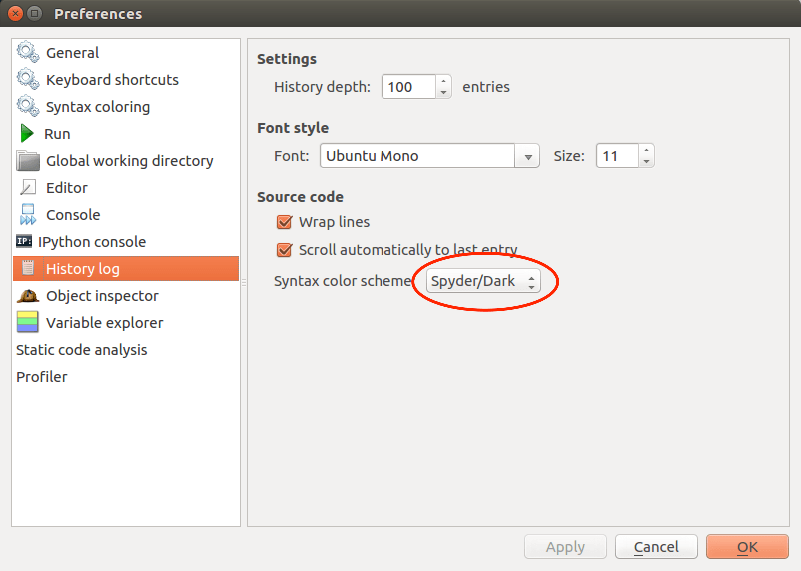This screenshot has width=801, height=571.
Task: Open the Syntax color scheme dropdown
Action: tap(484, 282)
